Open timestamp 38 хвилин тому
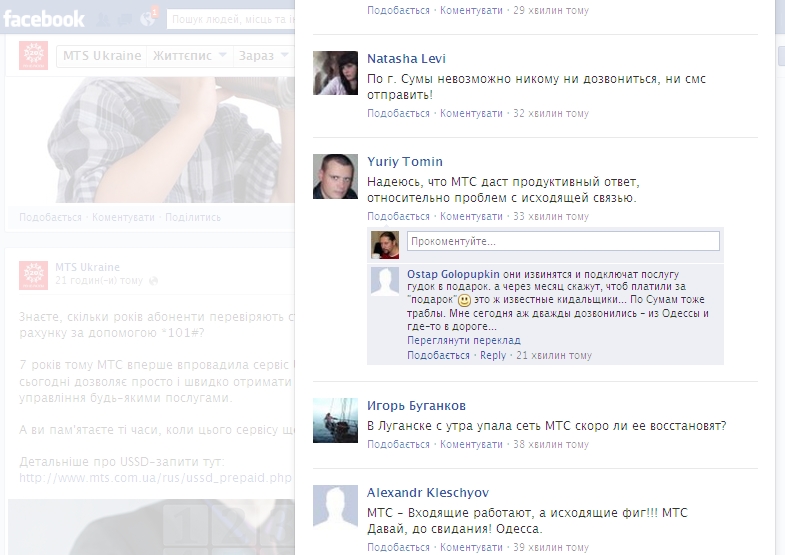The image size is (785, 555). tap(551, 444)
